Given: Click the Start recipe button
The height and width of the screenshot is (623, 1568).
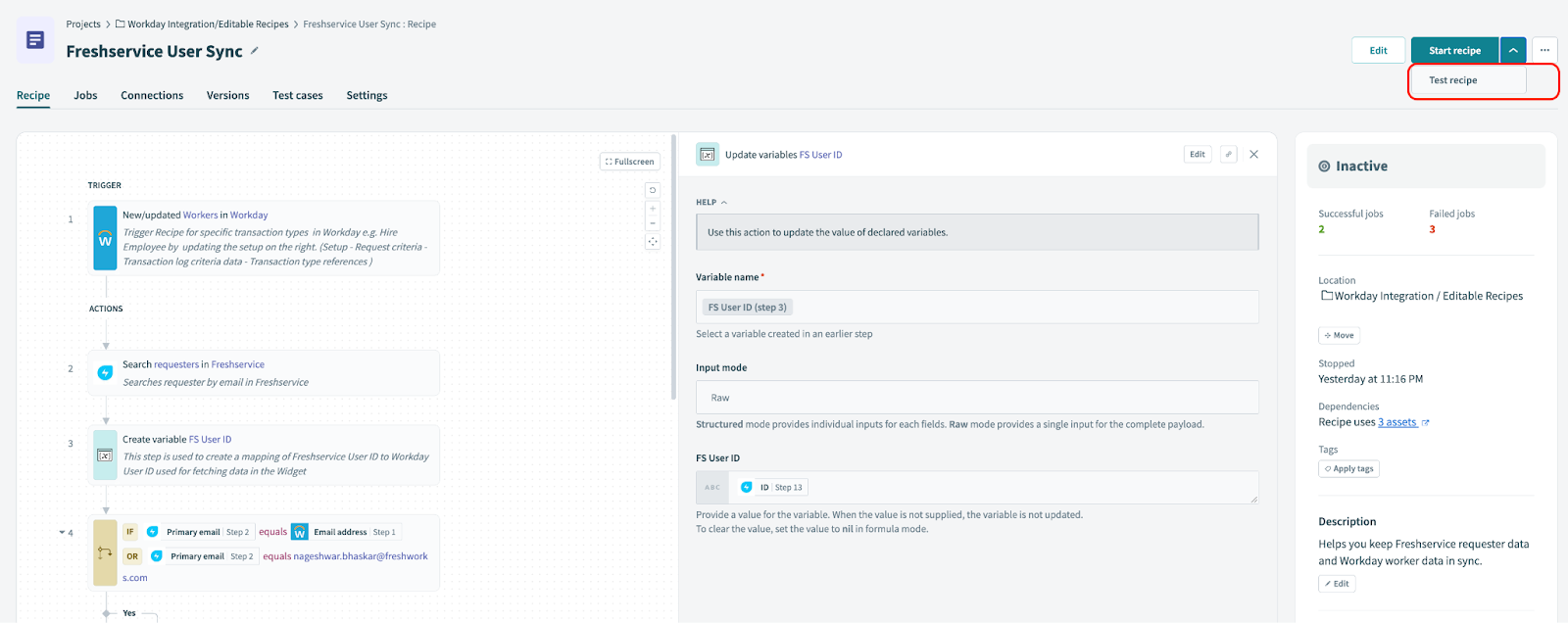Looking at the screenshot, I should [x=1454, y=50].
